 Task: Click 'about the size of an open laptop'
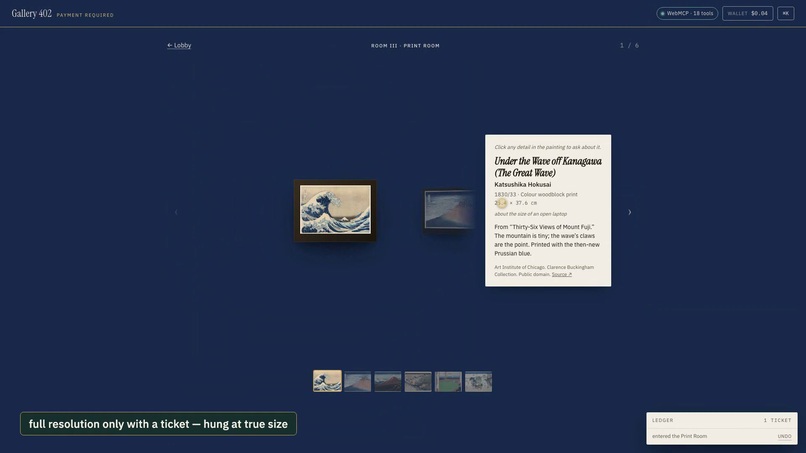point(530,214)
